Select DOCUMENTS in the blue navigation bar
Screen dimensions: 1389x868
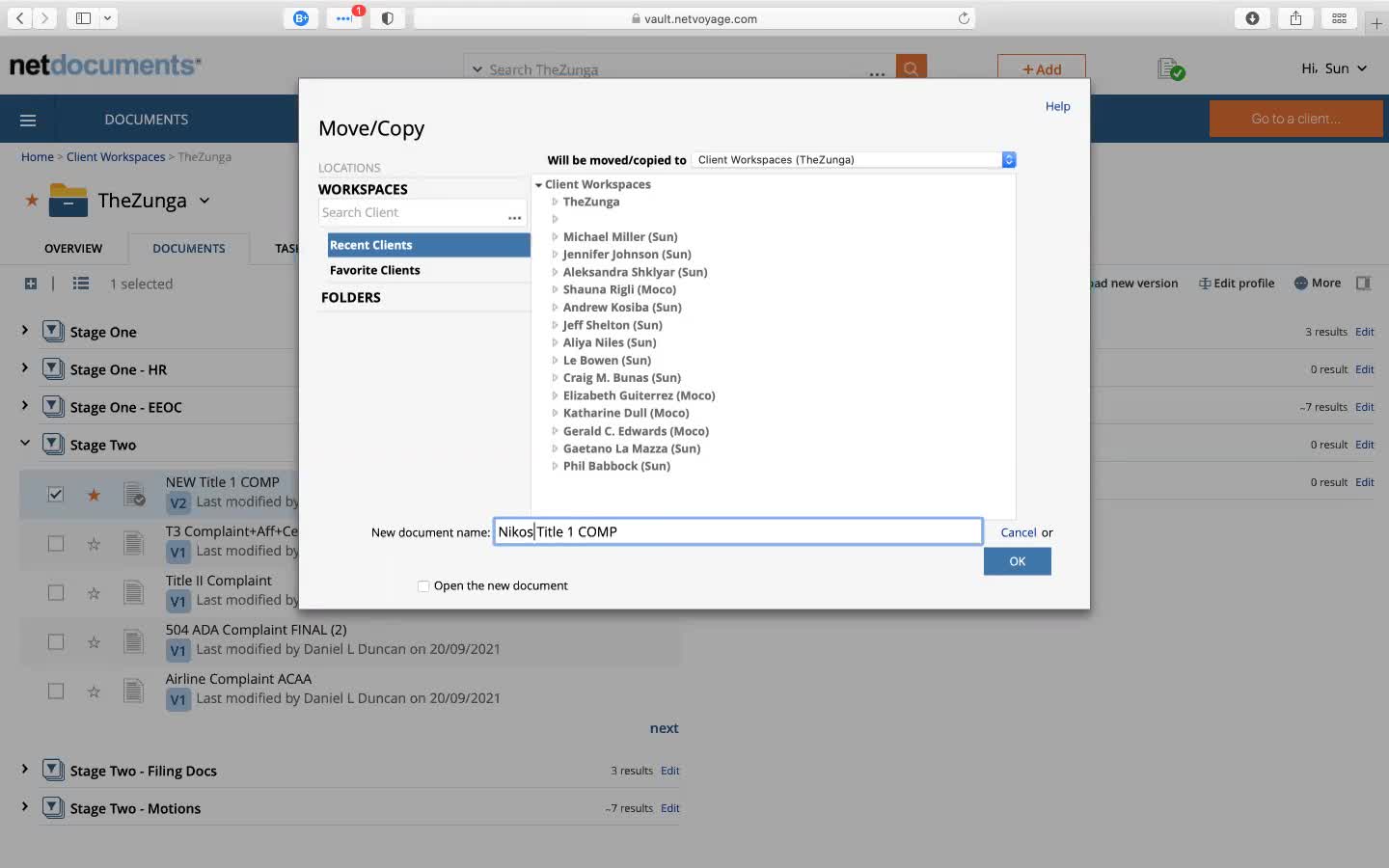click(147, 120)
